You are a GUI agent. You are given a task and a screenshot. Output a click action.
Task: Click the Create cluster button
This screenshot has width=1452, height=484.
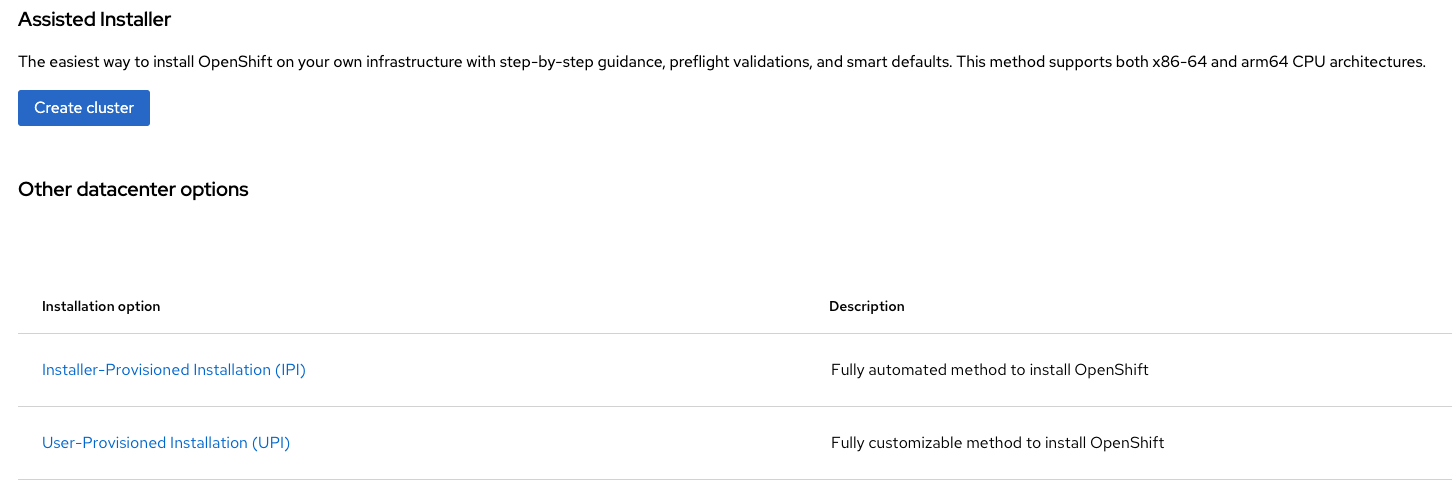[x=84, y=108]
